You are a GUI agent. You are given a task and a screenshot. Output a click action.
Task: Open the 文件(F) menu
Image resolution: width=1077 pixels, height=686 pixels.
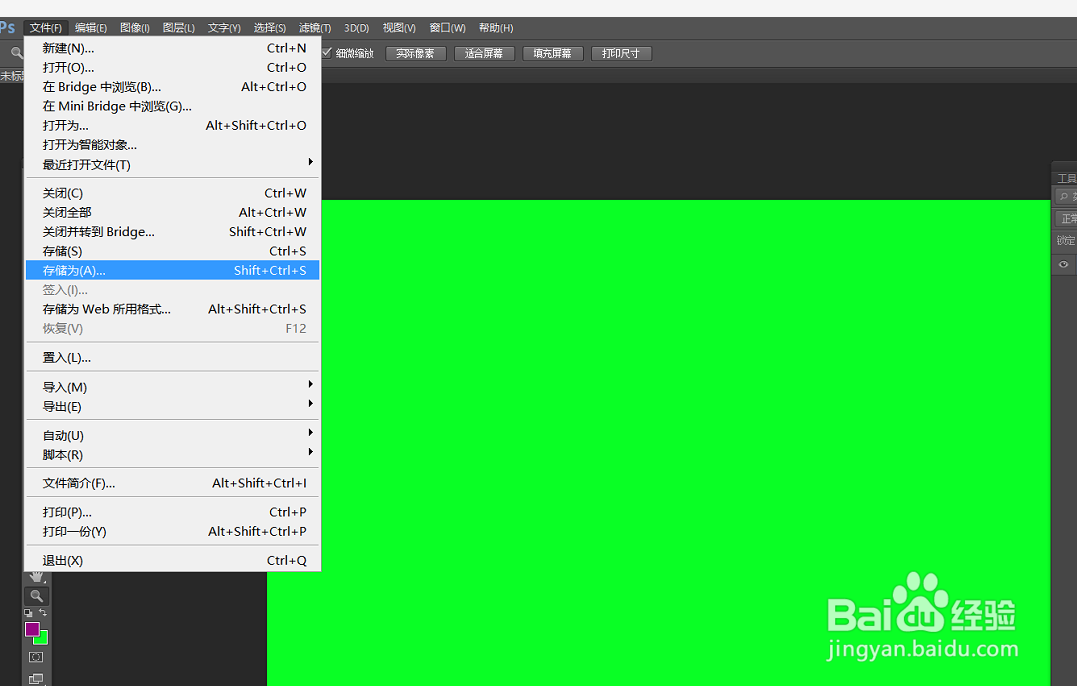tap(45, 28)
